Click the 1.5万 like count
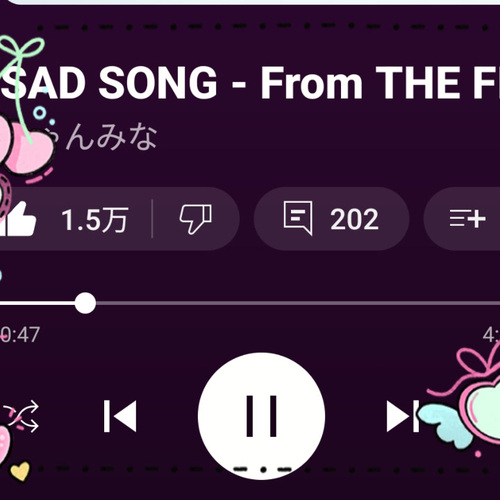 (94, 219)
